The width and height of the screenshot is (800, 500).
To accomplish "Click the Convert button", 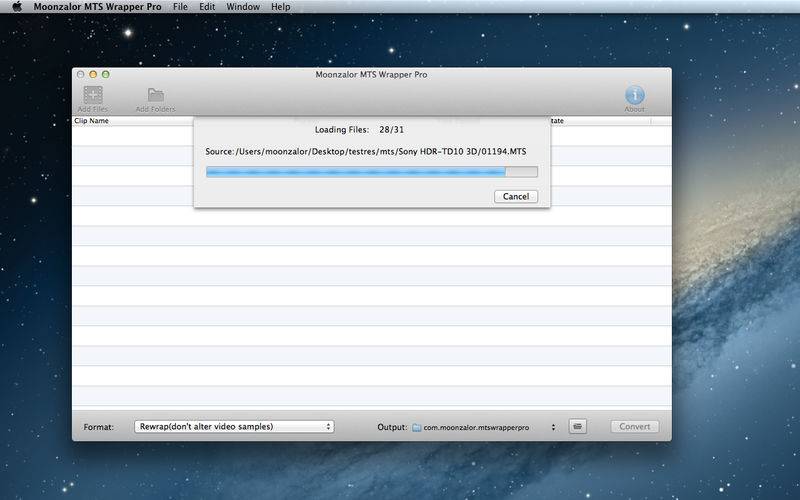I will tap(635, 427).
